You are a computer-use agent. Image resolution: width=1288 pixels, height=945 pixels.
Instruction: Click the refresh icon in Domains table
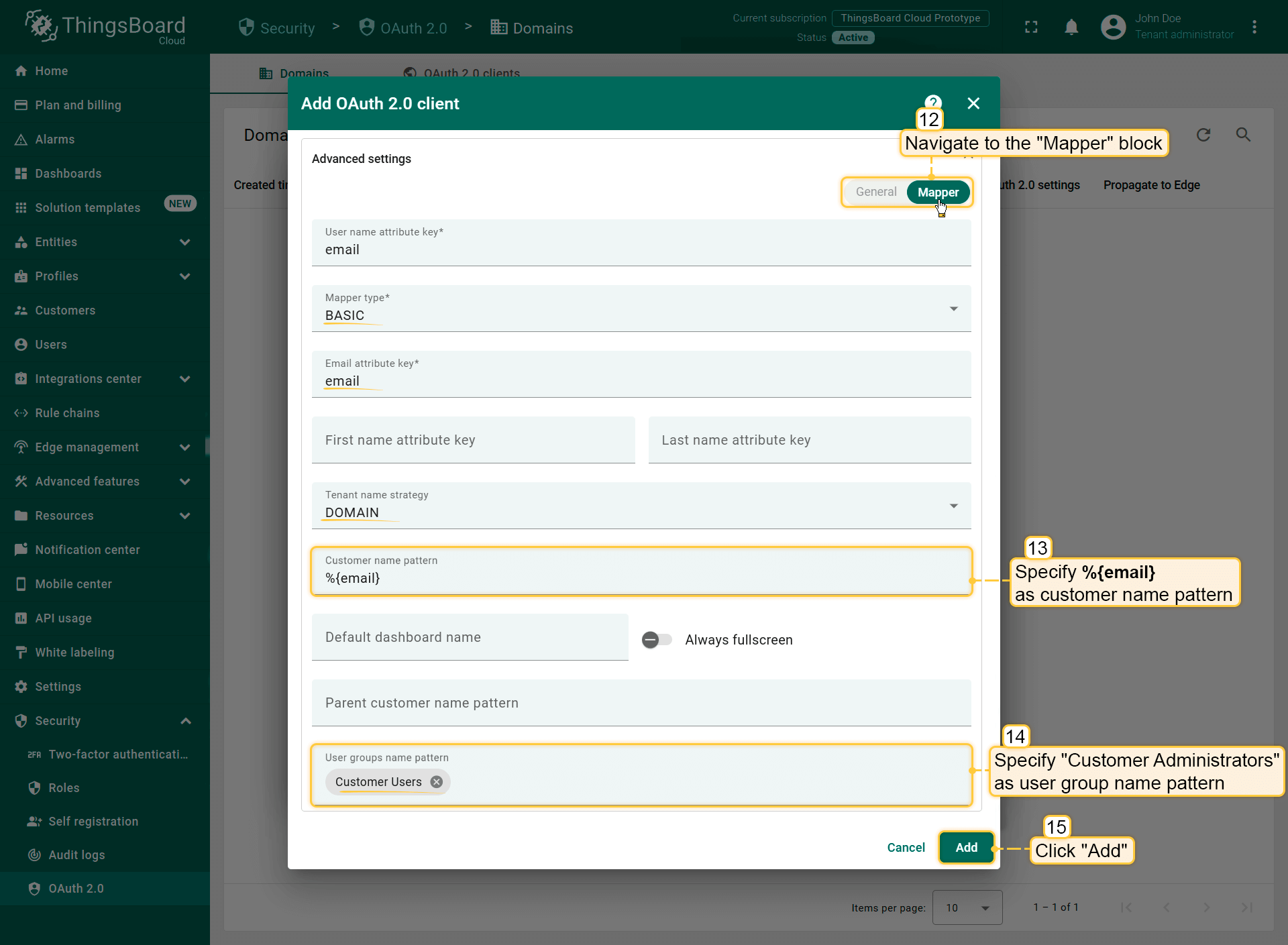(1203, 135)
